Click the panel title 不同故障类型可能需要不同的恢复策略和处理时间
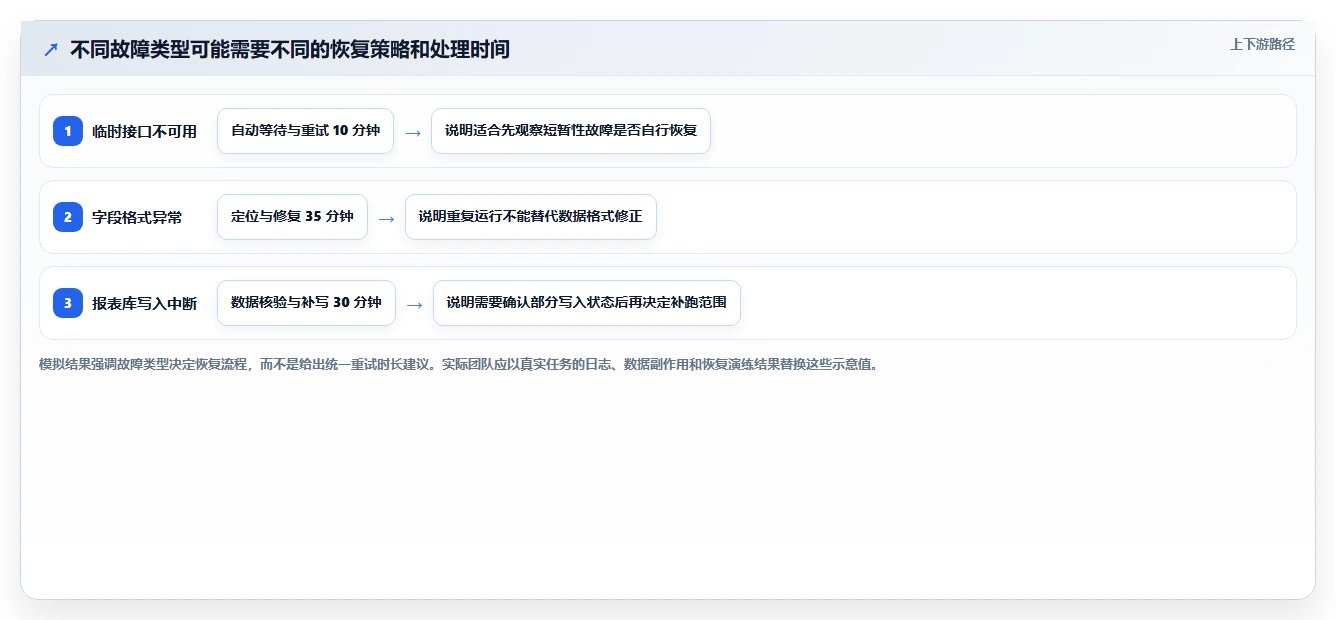This screenshot has height=620, width=1336. pos(290,49)
